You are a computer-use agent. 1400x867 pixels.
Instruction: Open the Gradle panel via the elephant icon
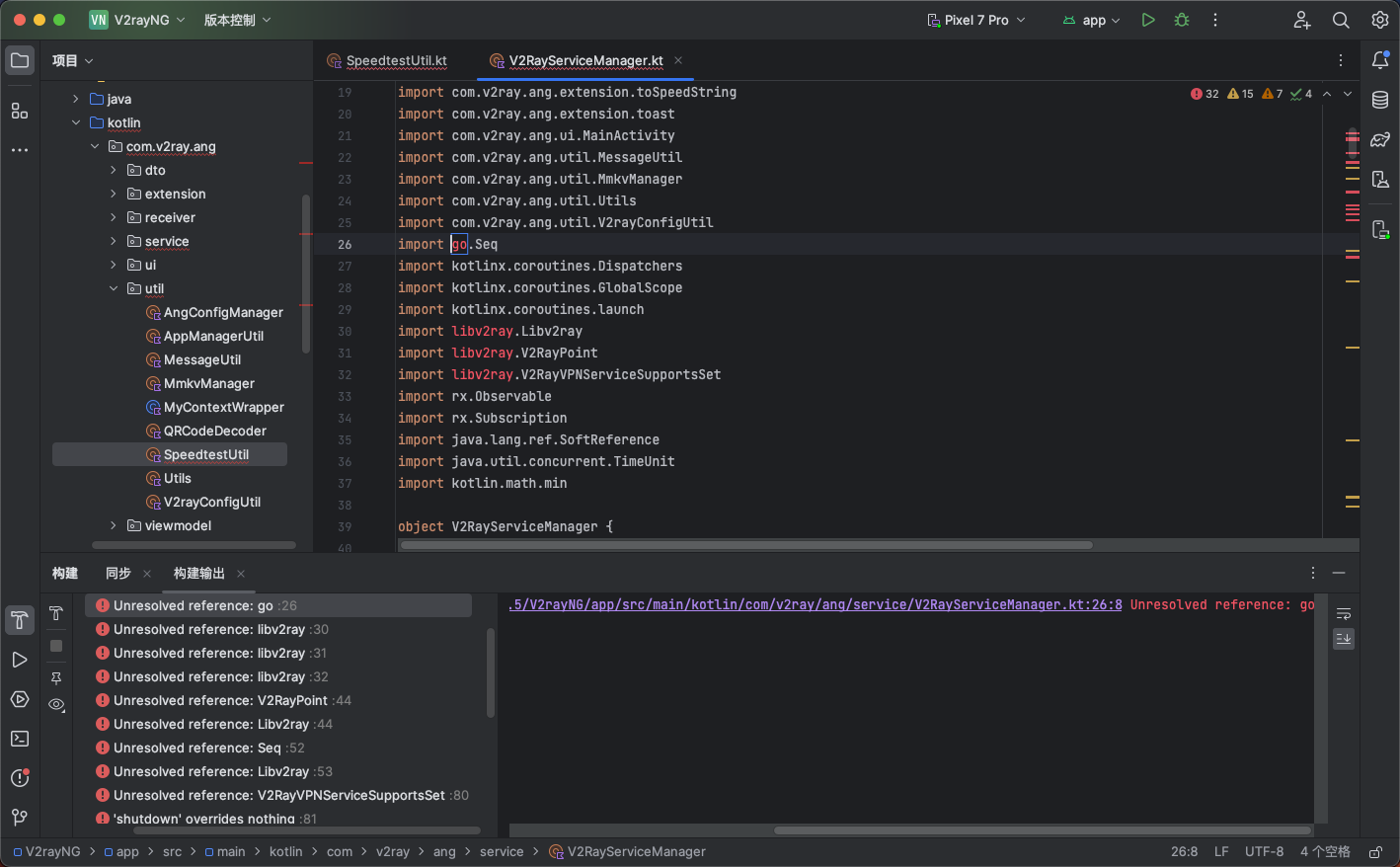pos(1379,139)
